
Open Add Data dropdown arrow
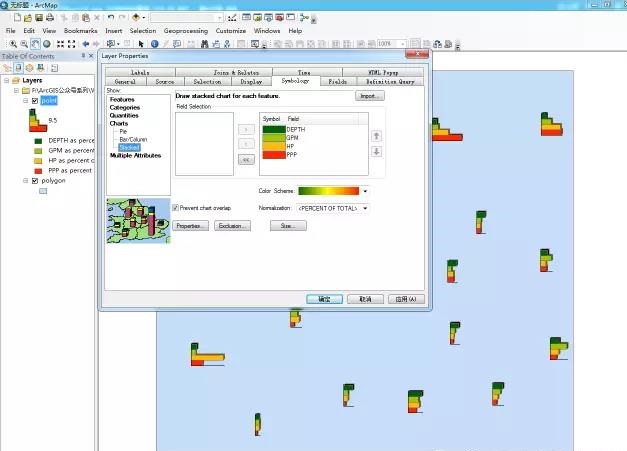pyautogui.click(x=144, y=18)
